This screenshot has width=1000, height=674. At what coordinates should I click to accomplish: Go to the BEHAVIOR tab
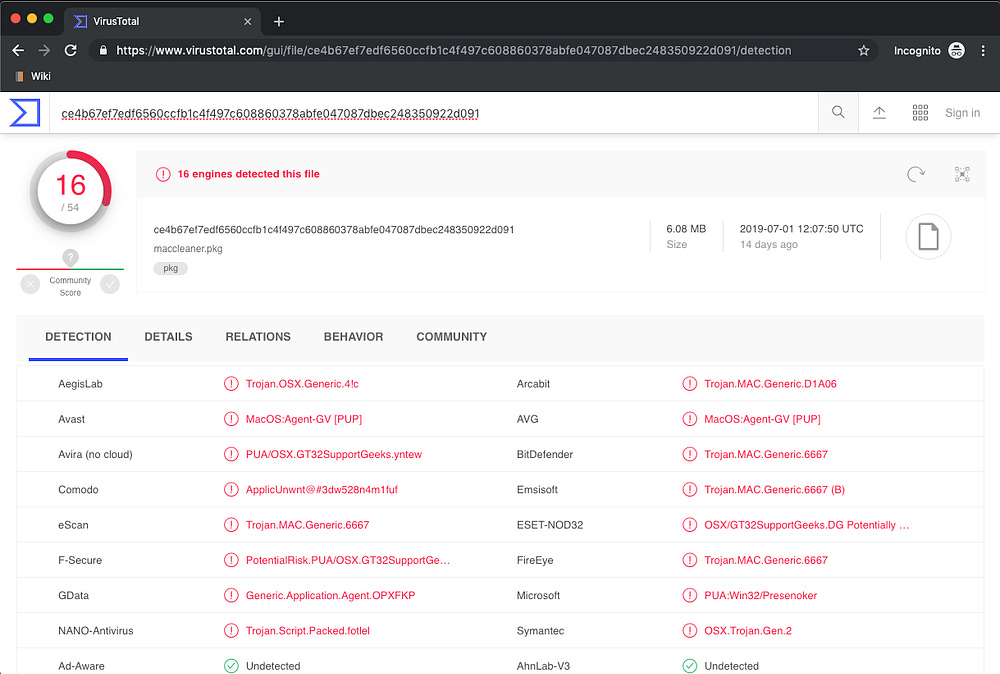353,337
